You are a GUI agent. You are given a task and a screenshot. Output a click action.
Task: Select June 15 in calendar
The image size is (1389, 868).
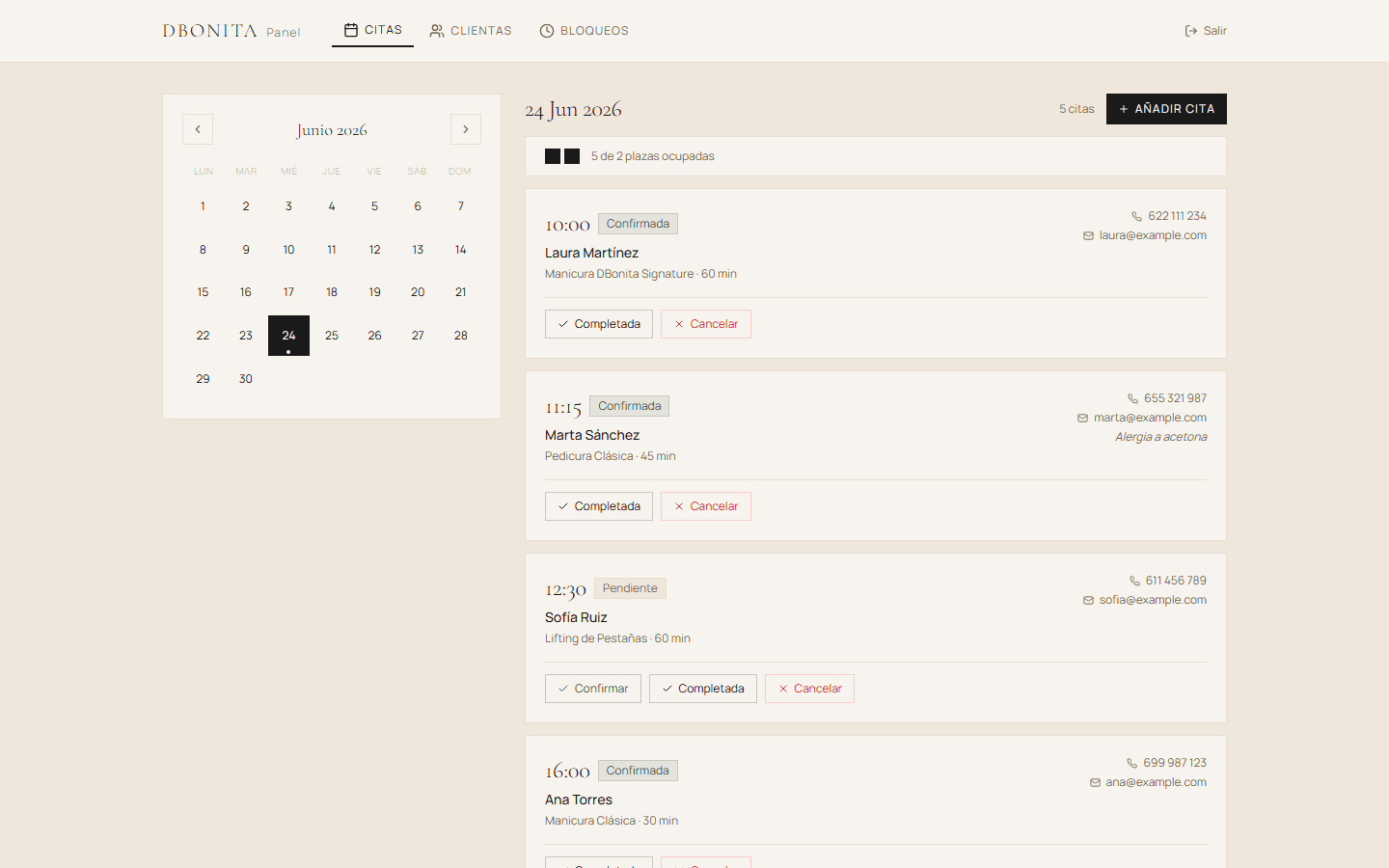[203, 292]
